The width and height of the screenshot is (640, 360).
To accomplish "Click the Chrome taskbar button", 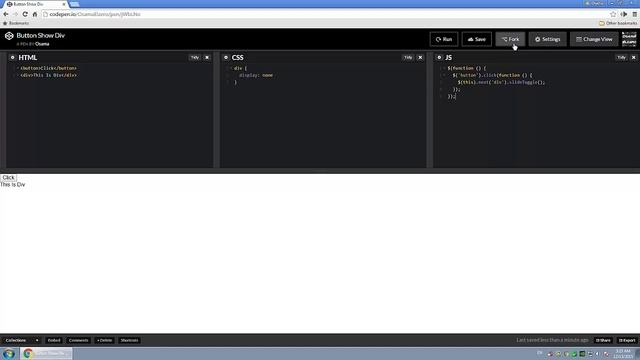I will click(46, 353).
